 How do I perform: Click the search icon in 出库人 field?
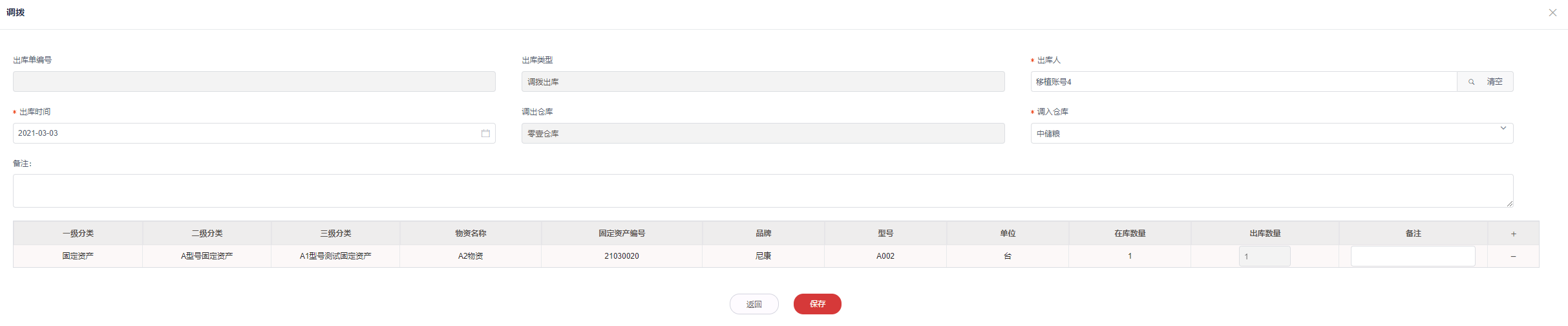[x=1471, y=82]
